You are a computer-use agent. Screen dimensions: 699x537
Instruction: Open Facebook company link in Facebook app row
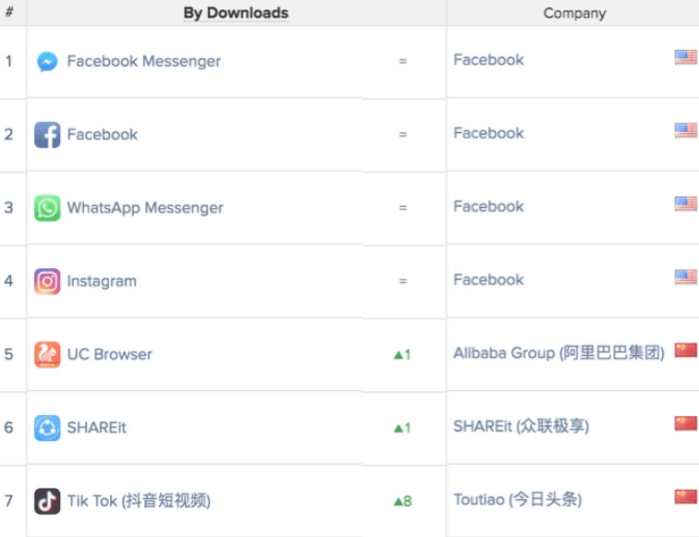point(489,133)
